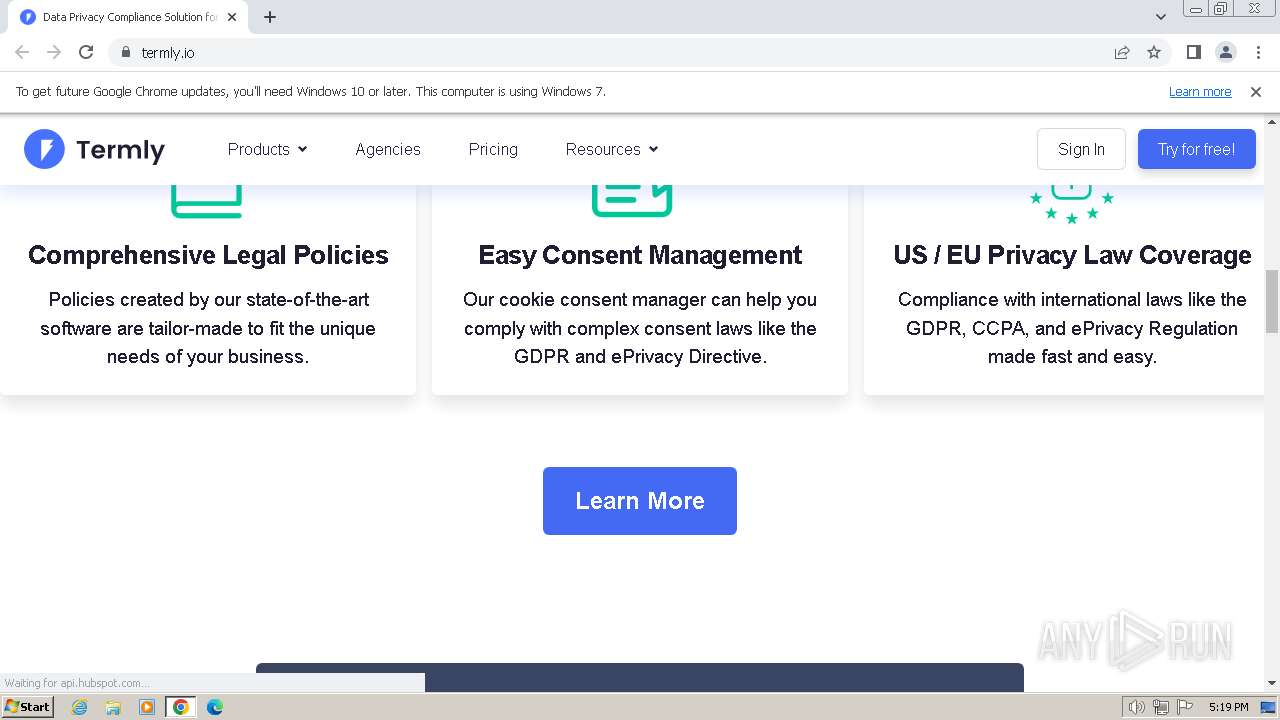Open the Chrome profile avatar
This screenshot has height=720, width=1280.
coord(1225,52)
